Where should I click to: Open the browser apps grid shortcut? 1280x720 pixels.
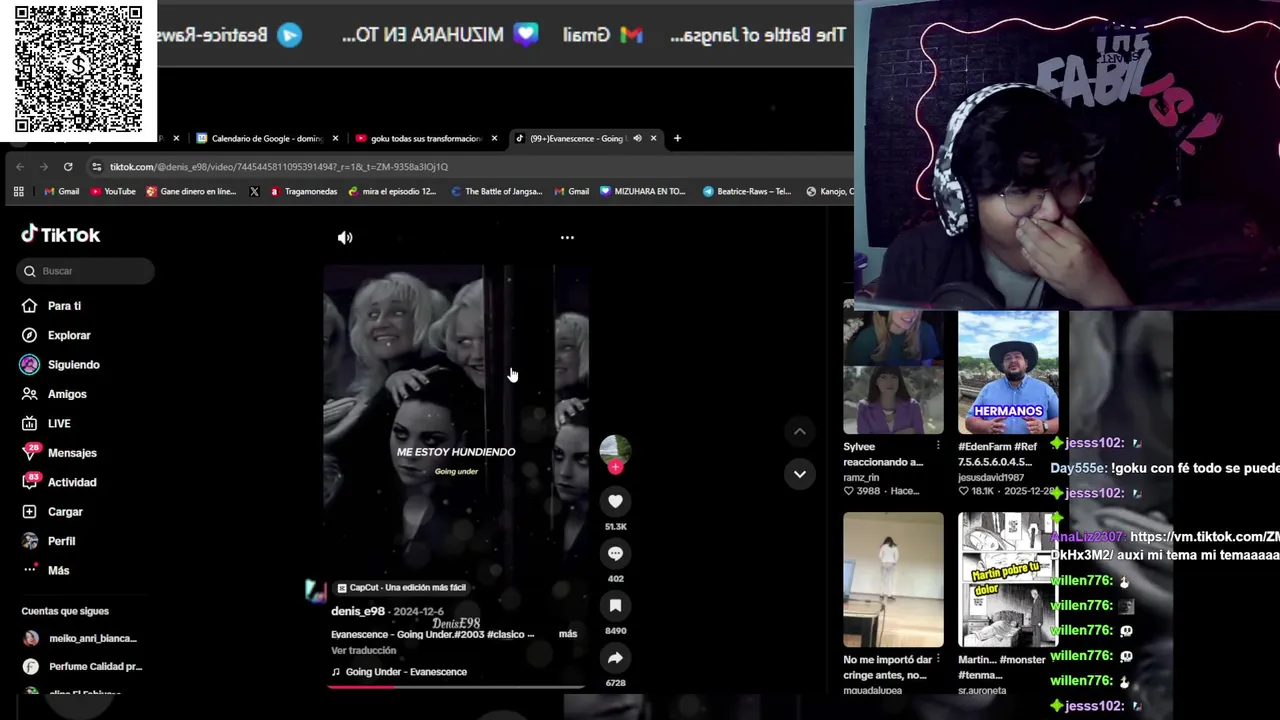(18, 191)
